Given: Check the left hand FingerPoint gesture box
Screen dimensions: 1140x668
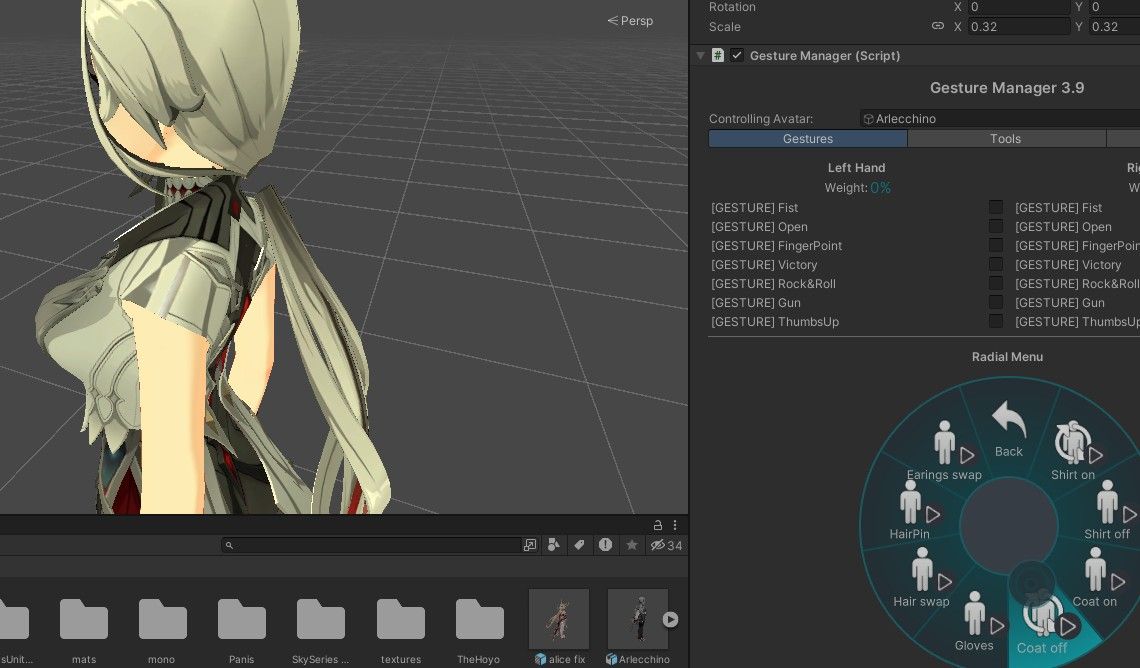Looking at the screenshot, I should [x=995, y=245].
